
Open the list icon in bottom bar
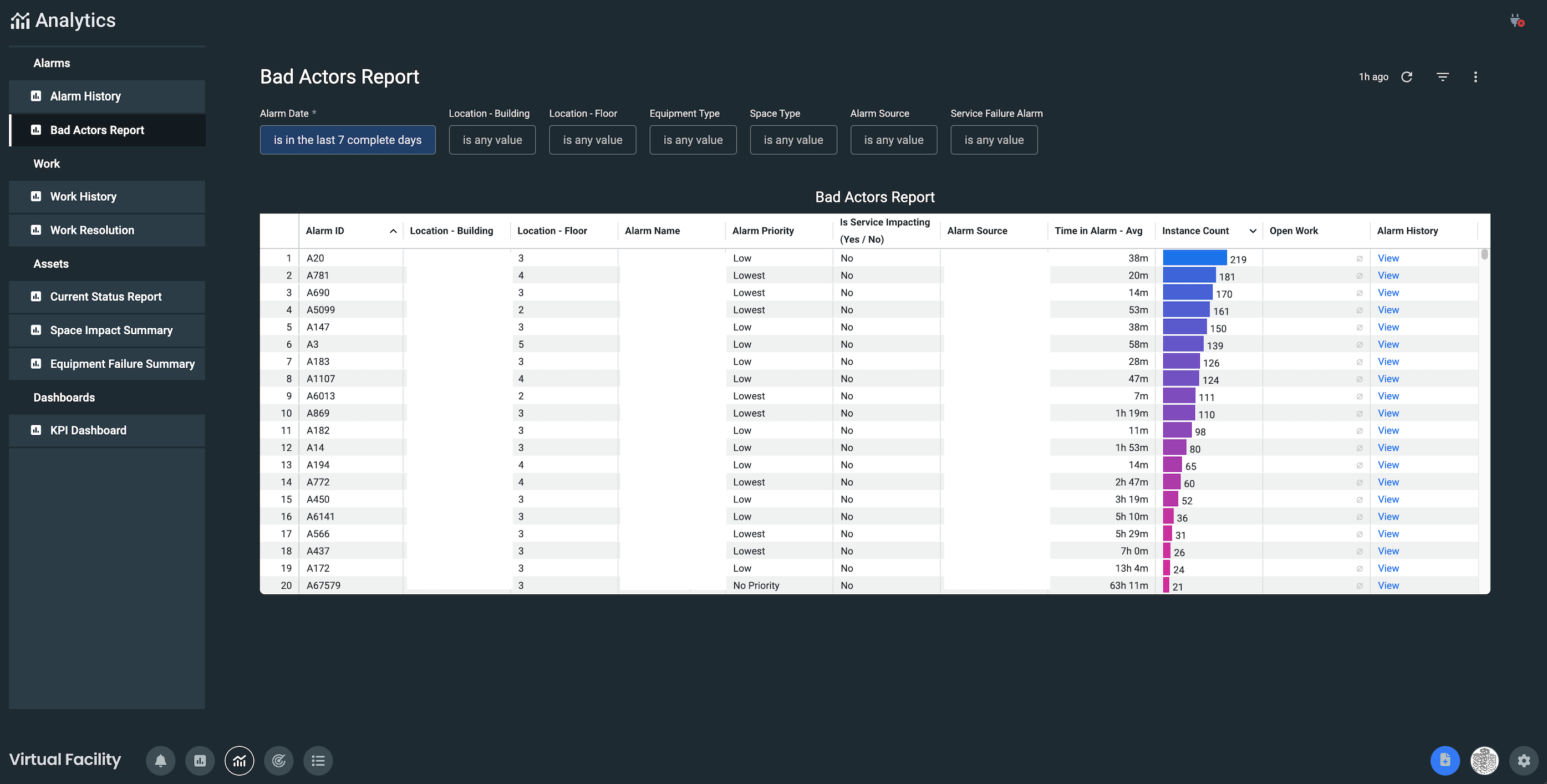(x=318, y=761)
